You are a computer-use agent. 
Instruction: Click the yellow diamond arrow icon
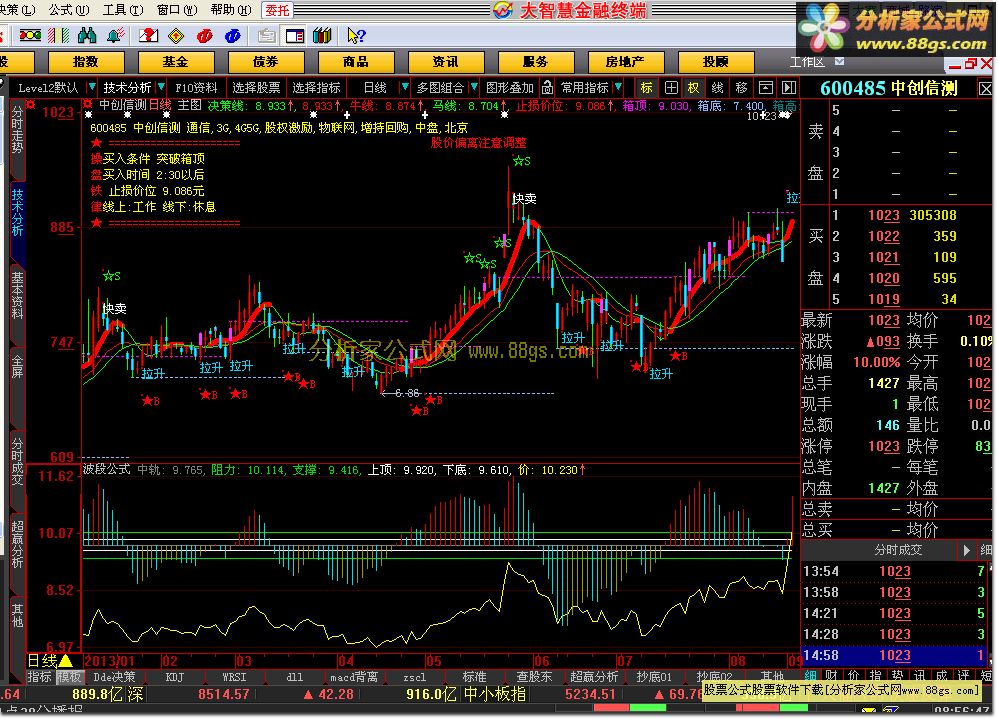click(x=176, y=36)
